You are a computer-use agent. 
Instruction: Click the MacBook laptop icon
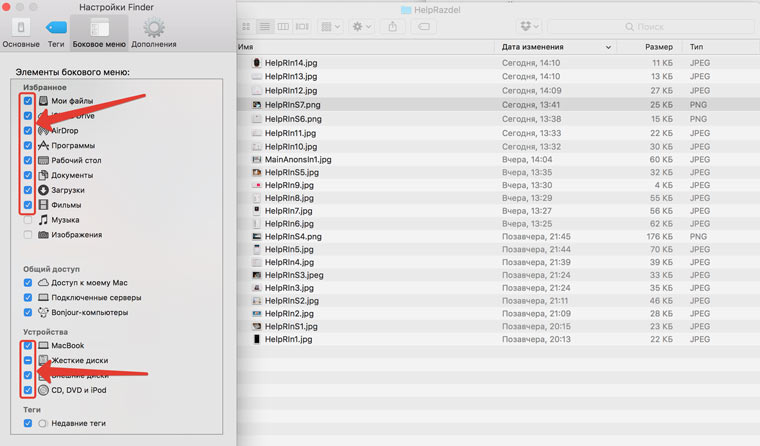pyautogui.click(x=43, y=346)
